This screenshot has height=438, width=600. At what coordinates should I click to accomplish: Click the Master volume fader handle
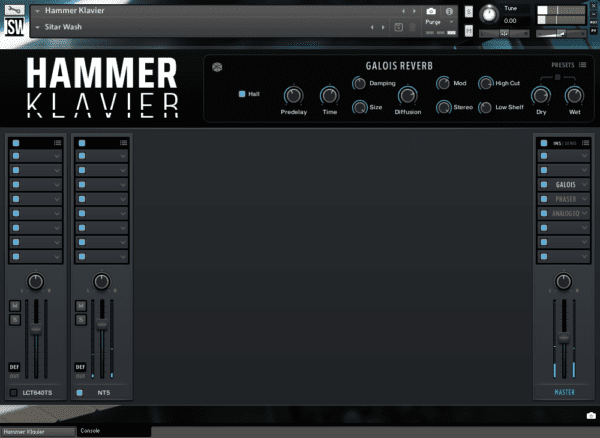pos(564,337)
